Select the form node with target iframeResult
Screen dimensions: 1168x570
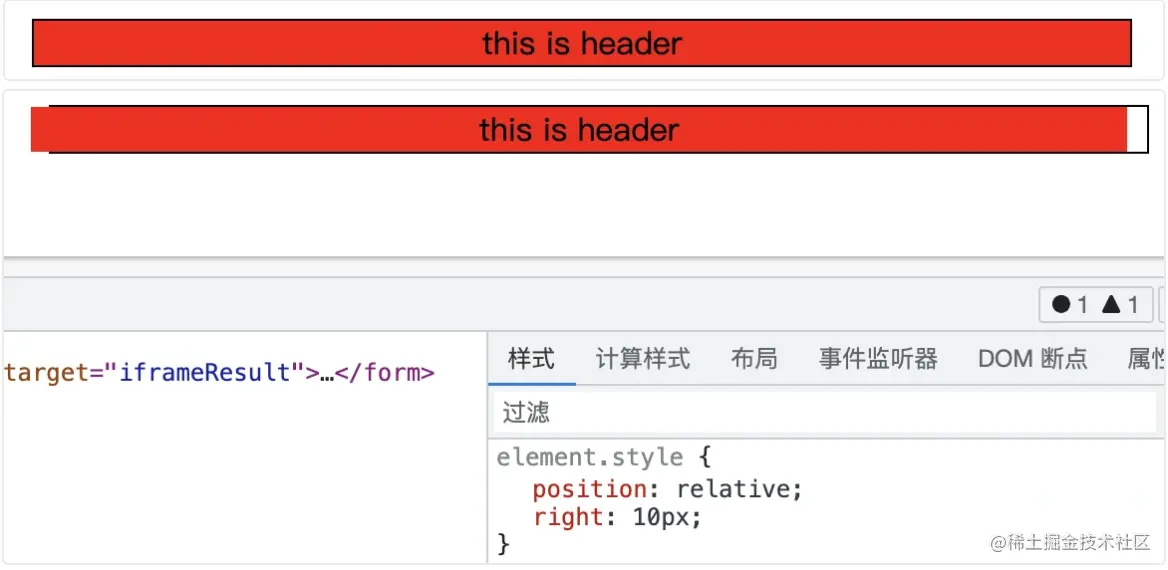tap(219, 373)
